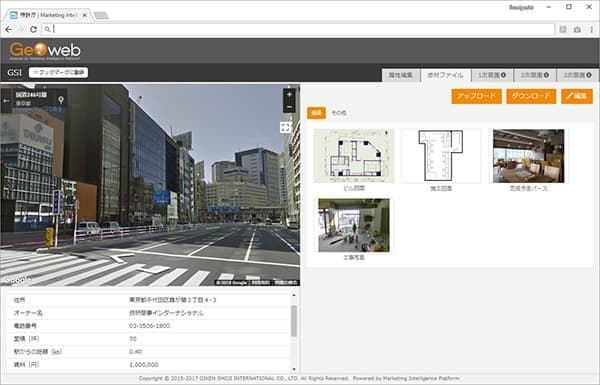Image resolution: width=600 pixels, height=385 pixels.
Task: Click the attribute table scrollbar thumb
Action: pyautogui.click(x=293, y=321)
